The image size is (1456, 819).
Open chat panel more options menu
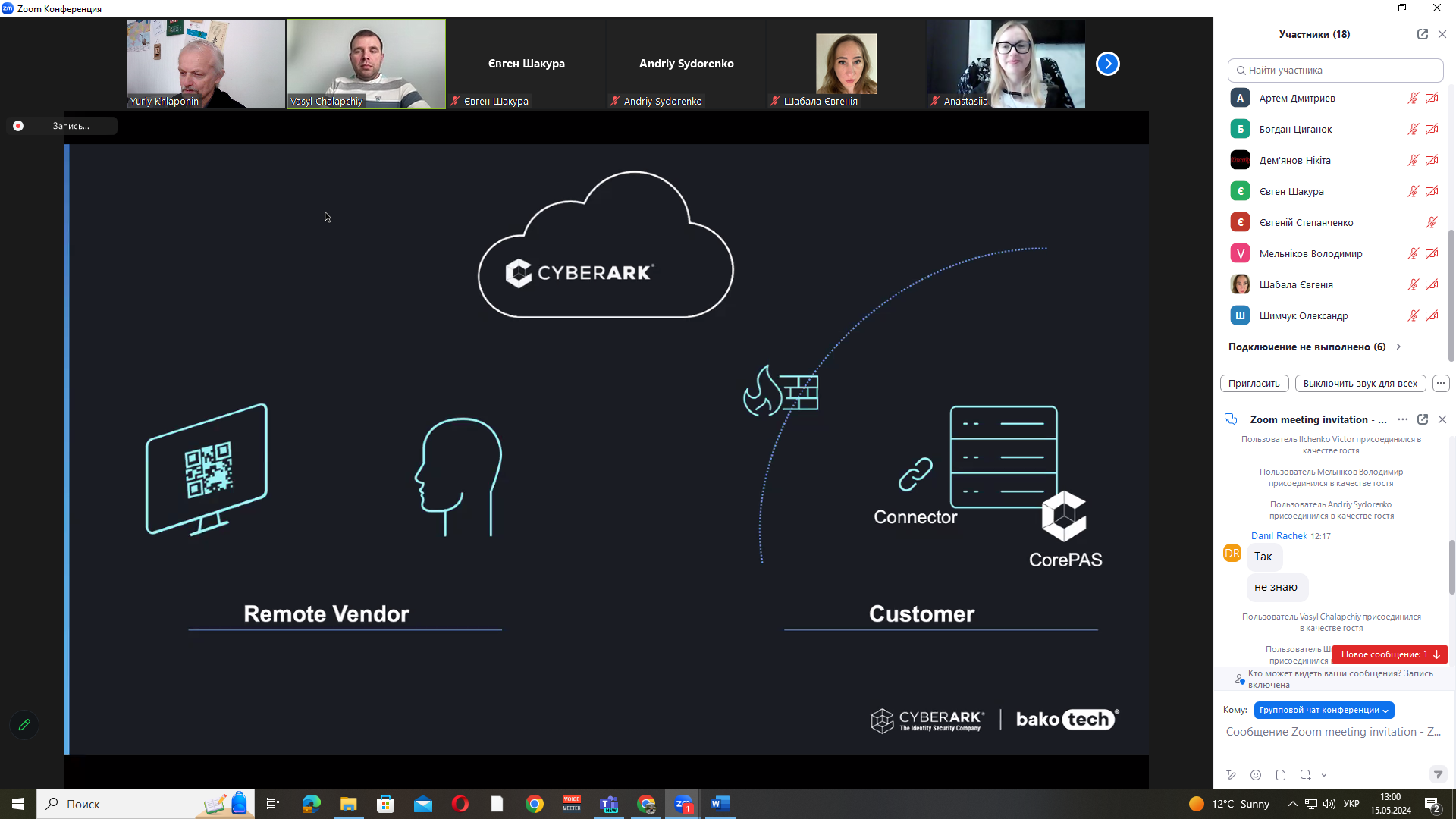[1403, 419]
